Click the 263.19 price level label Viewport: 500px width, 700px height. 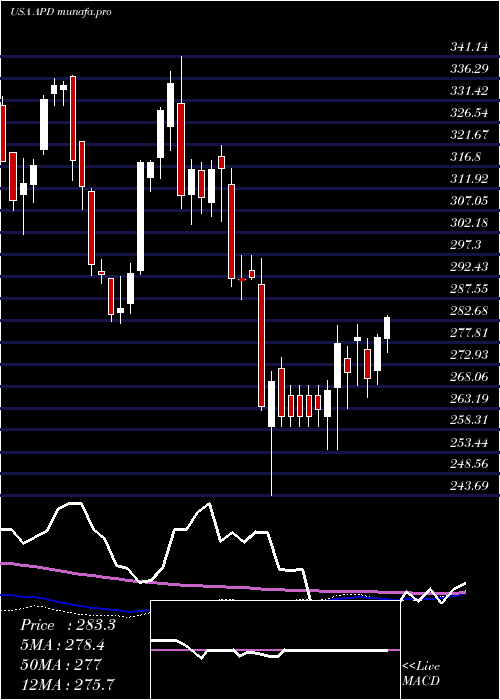[x=469, y=398]
